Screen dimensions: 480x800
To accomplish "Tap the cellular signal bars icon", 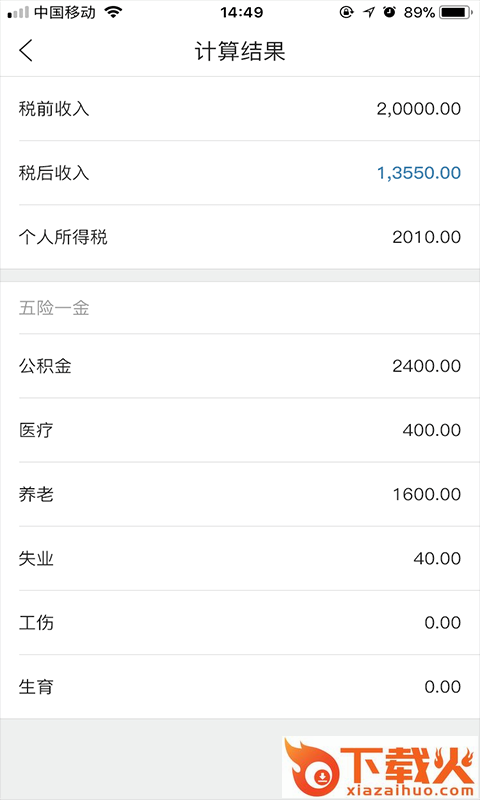I will tap(18, 13).
